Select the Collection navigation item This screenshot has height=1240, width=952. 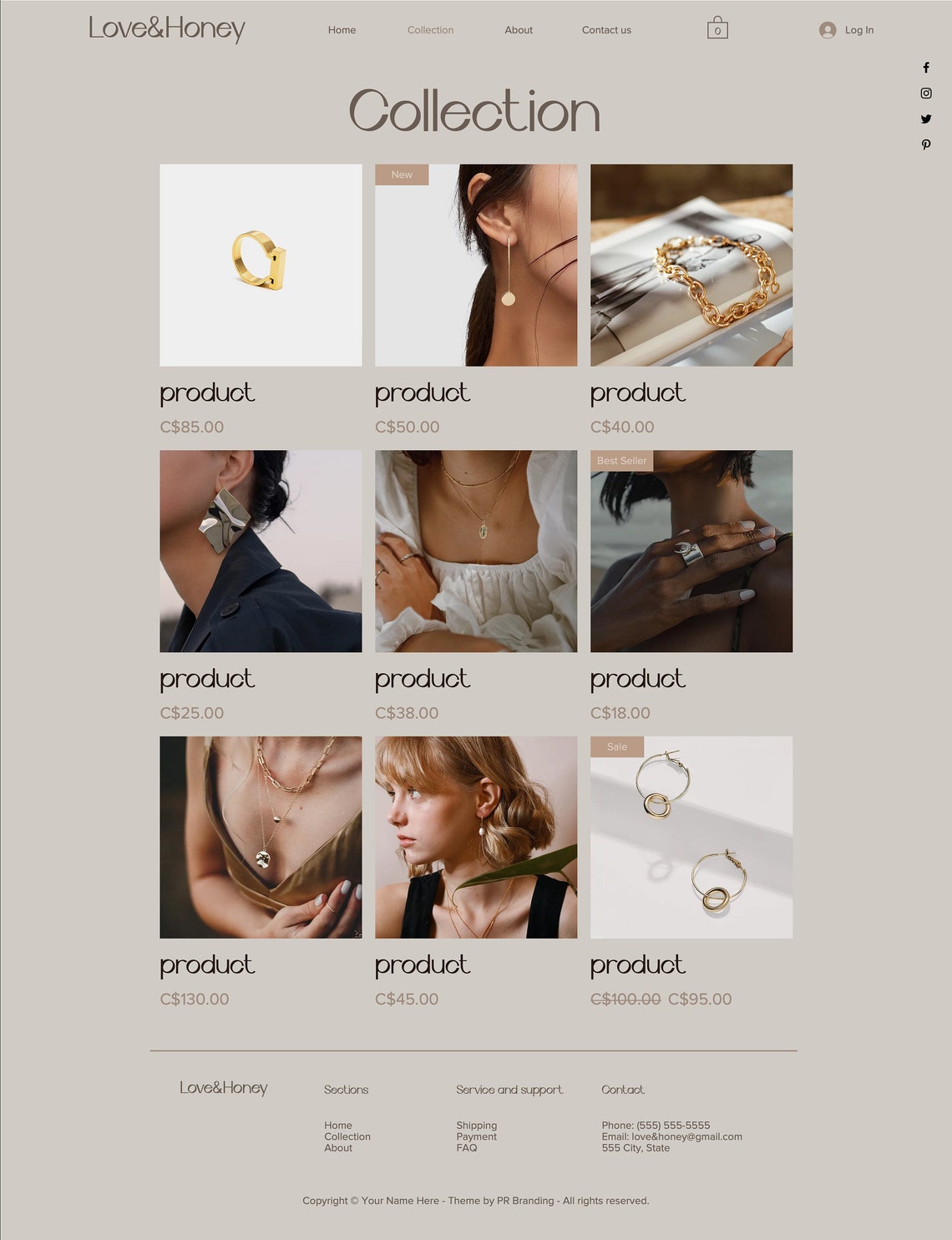(x=430, y=30)
